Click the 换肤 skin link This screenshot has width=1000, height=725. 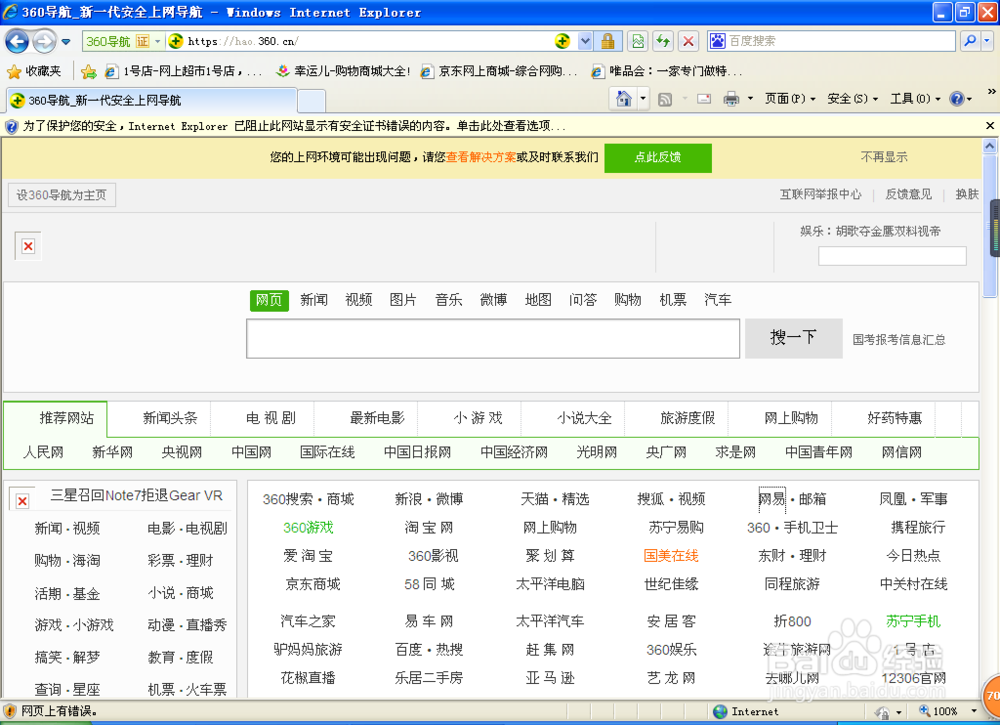pos(966,194)
